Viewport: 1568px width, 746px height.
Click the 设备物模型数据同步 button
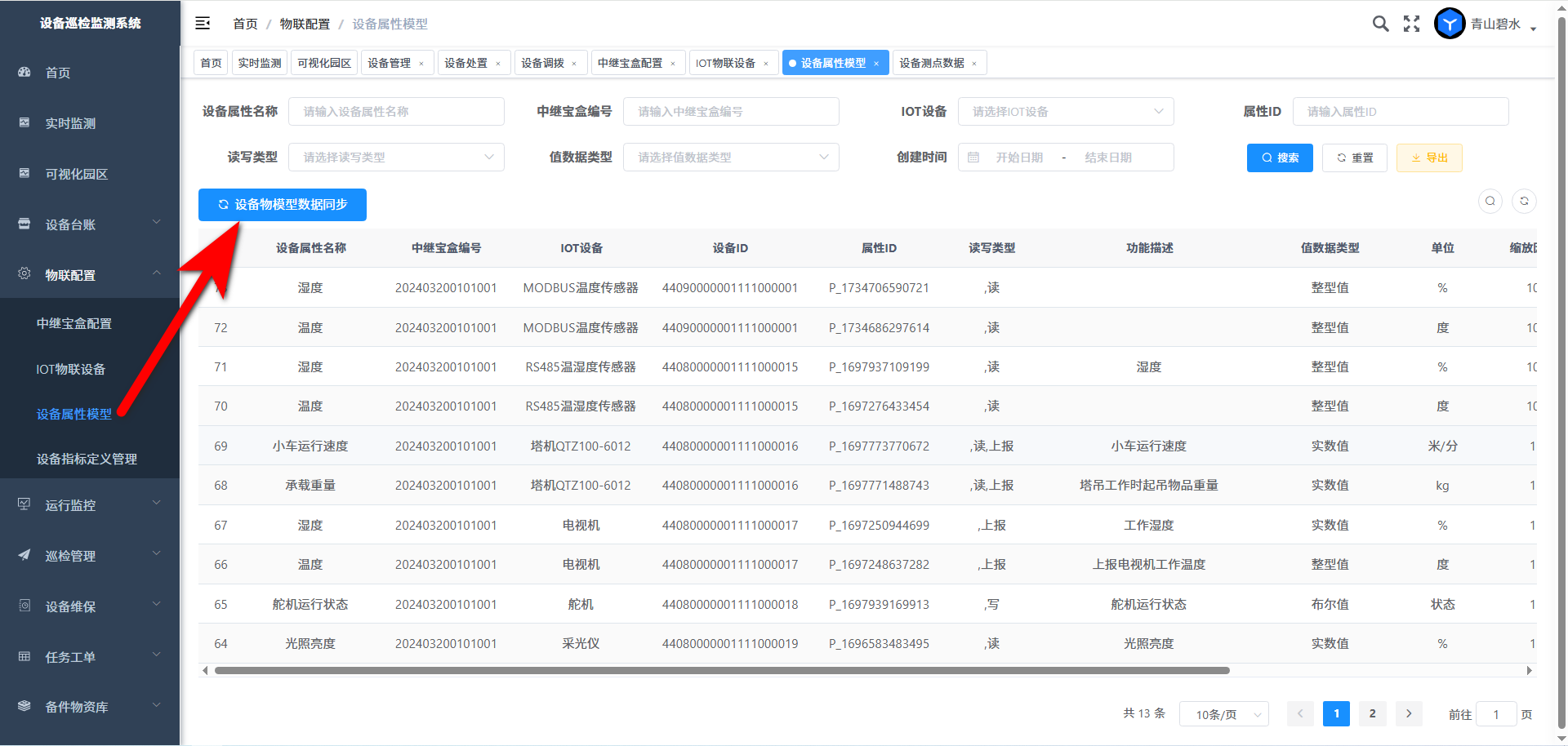coord(283,205)
